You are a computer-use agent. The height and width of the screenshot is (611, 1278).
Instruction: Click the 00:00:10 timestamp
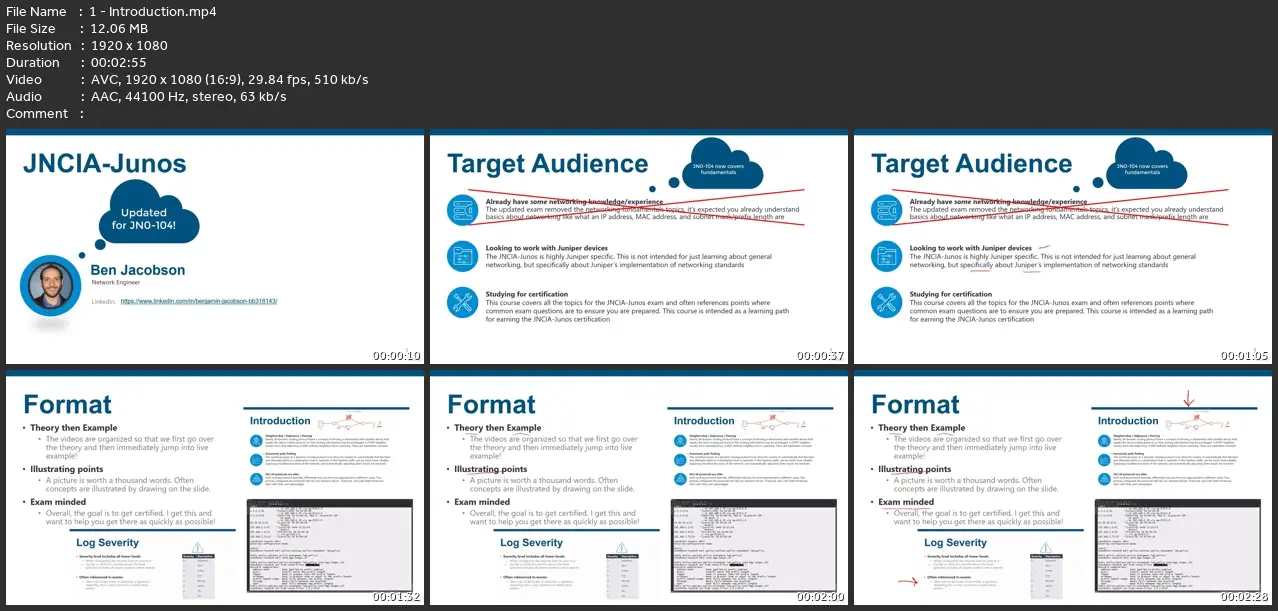397,356
